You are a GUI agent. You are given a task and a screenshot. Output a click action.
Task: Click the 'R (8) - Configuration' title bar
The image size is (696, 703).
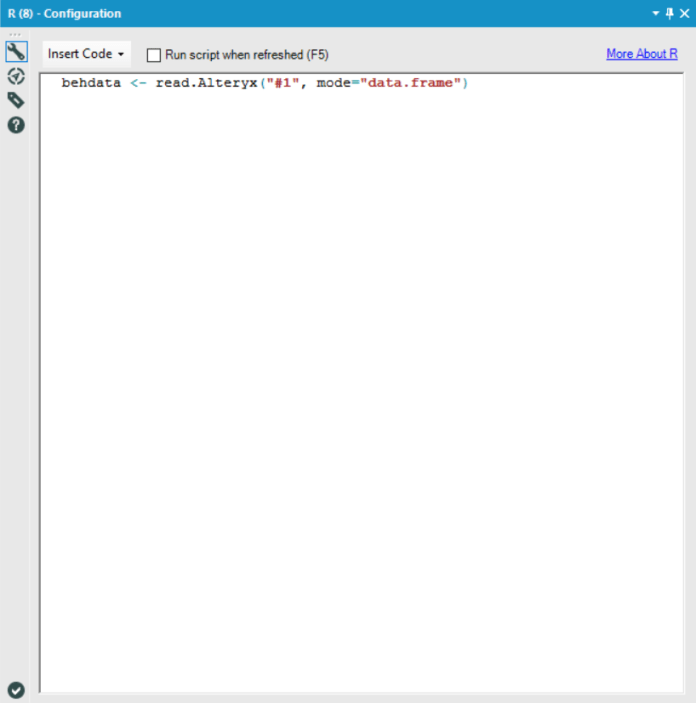[65, 13]
